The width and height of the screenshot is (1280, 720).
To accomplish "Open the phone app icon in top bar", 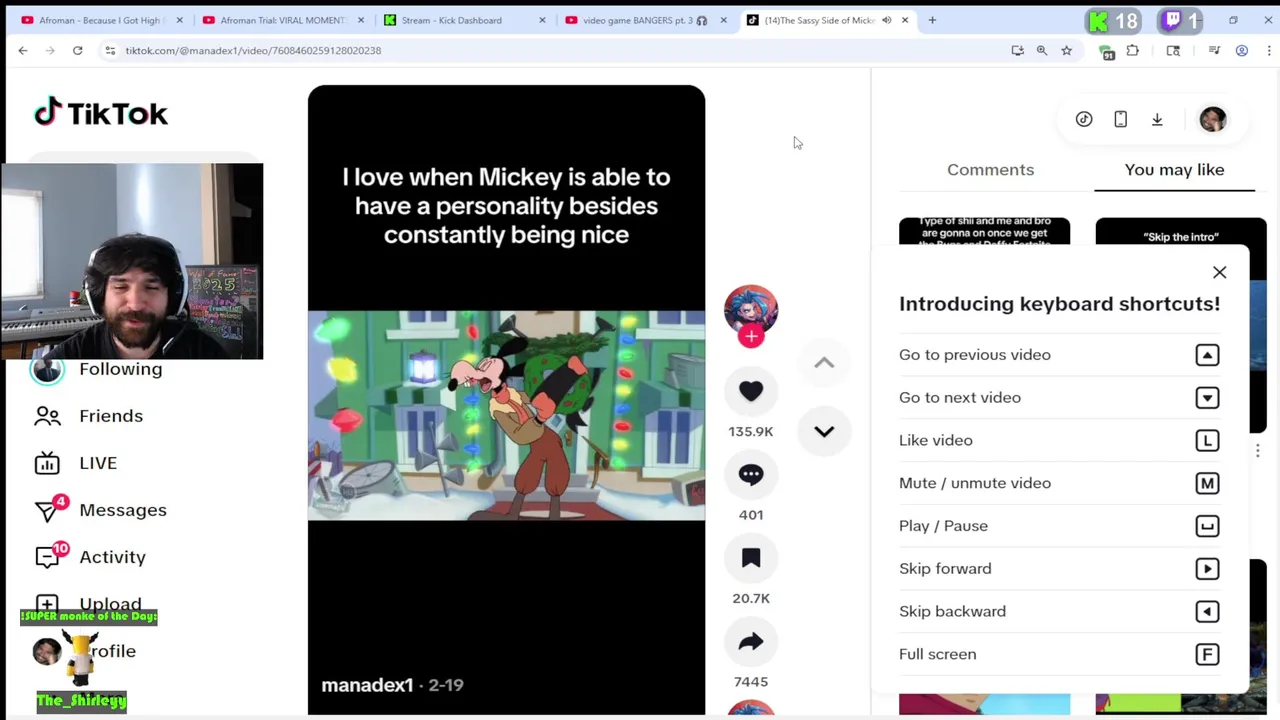I will [x=1120, y=119].
